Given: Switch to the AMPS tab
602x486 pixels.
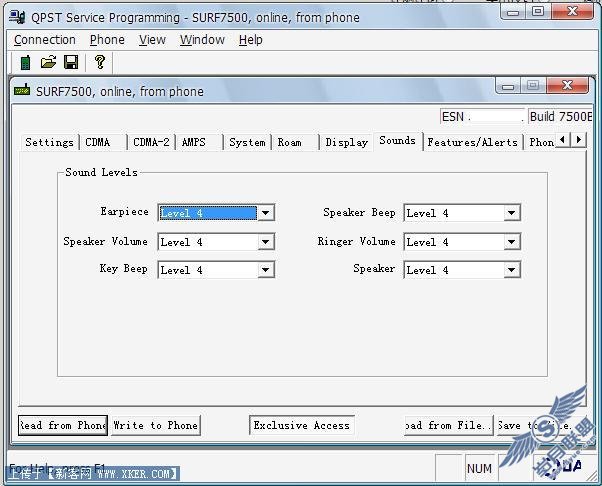Looking at the screenshot, I should point(199,142).
